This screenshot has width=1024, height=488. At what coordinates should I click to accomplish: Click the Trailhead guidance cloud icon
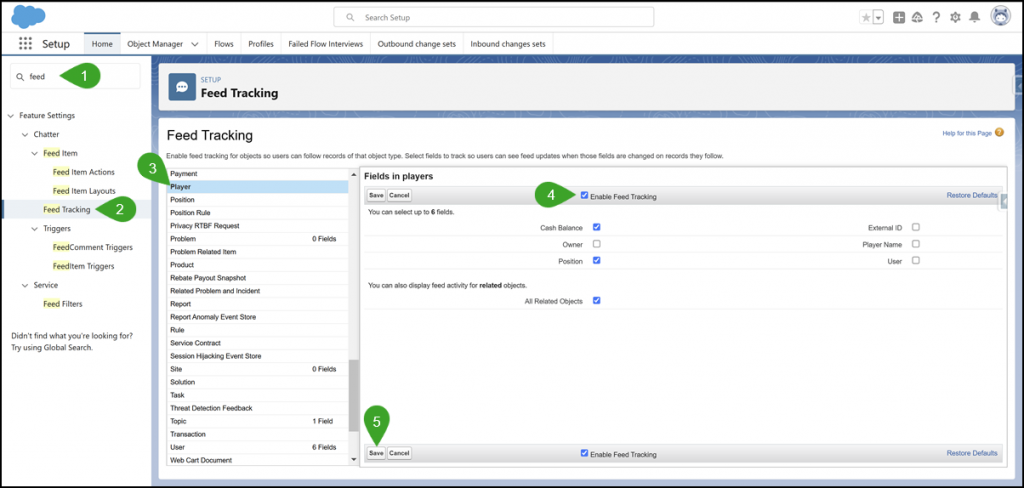coord(917,18)
